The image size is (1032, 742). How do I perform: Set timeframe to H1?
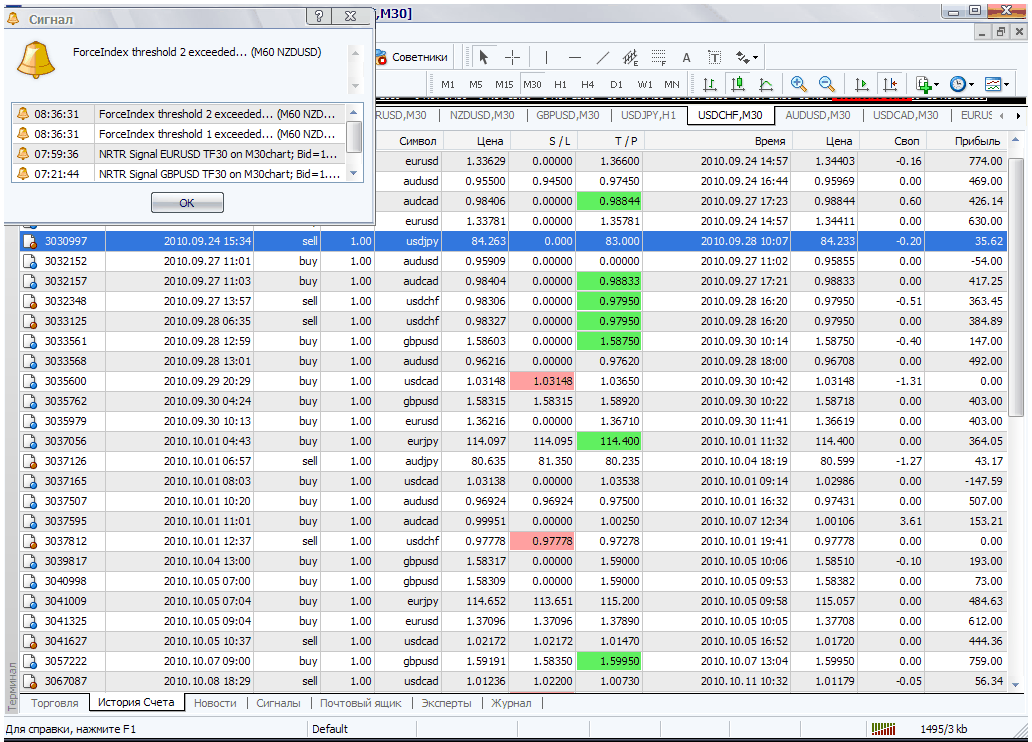tap(560, 84)
